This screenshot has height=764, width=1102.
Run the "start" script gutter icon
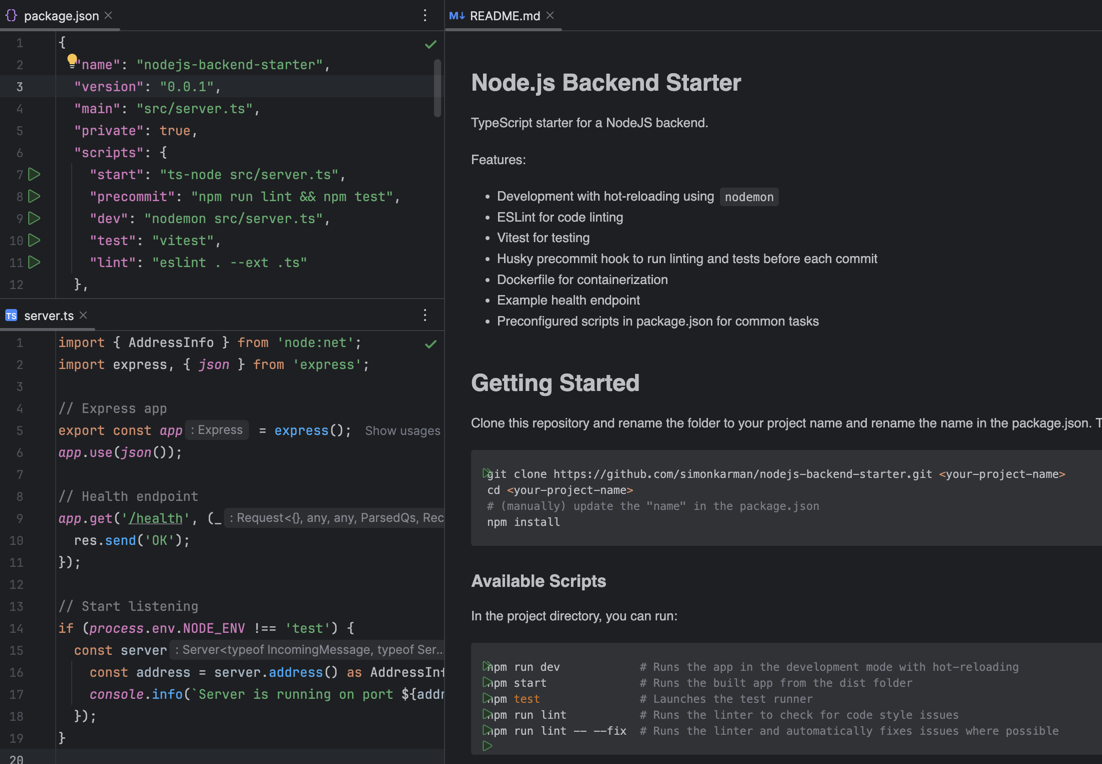point(34,175)
